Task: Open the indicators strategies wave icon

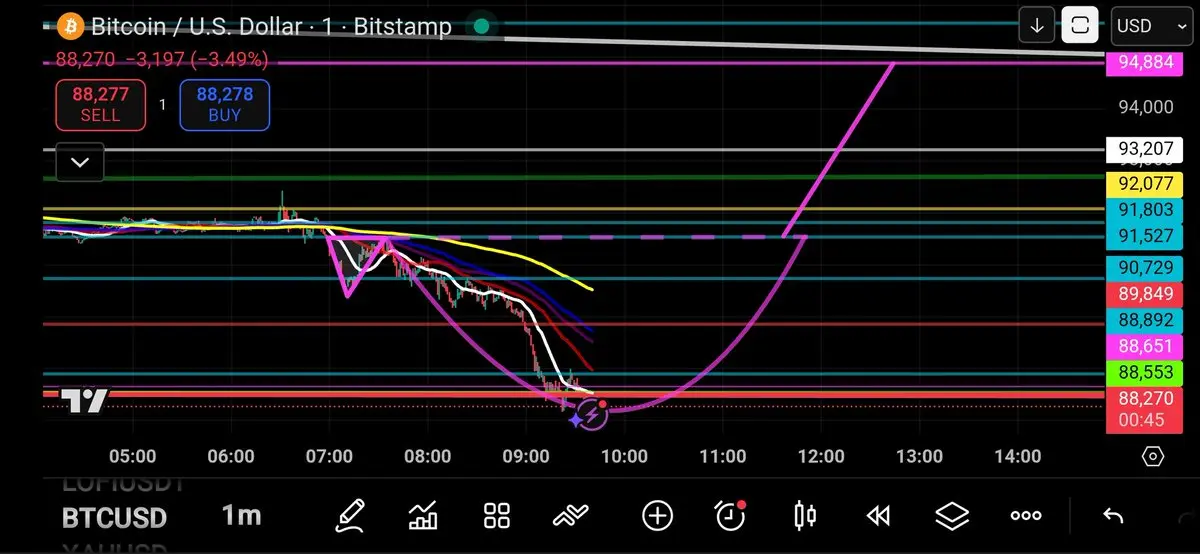Action: pos(571,516)
